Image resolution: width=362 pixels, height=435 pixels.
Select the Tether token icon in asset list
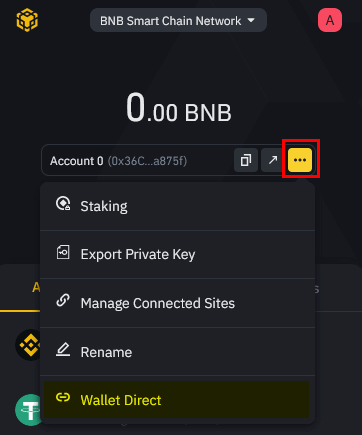[28, 410]
